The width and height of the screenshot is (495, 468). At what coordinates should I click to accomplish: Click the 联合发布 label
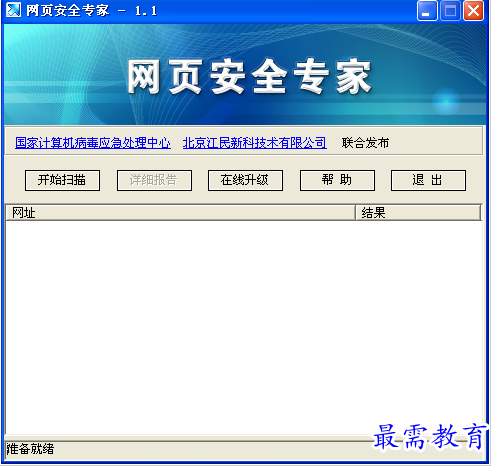[x=365, y=143]
